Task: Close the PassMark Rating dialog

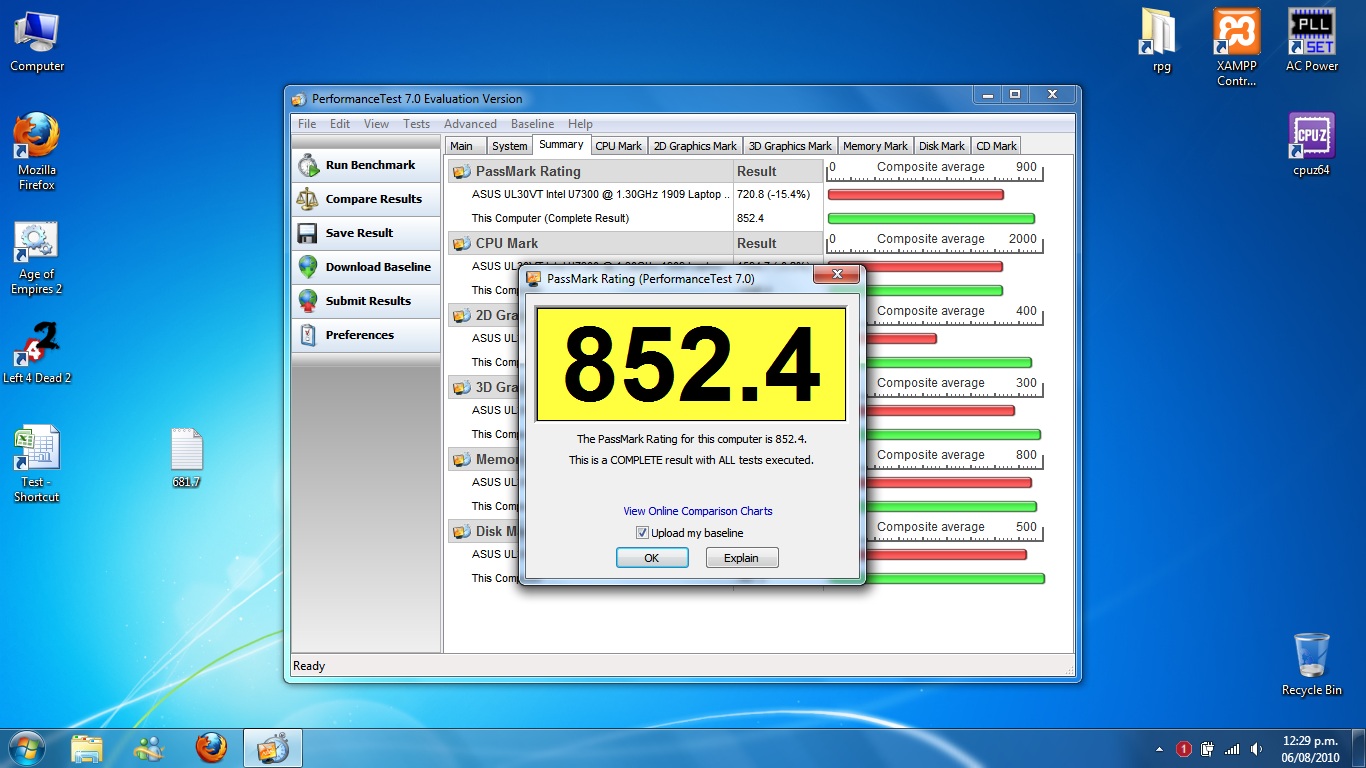Action: pyautogui.click(x=837, y=275)
